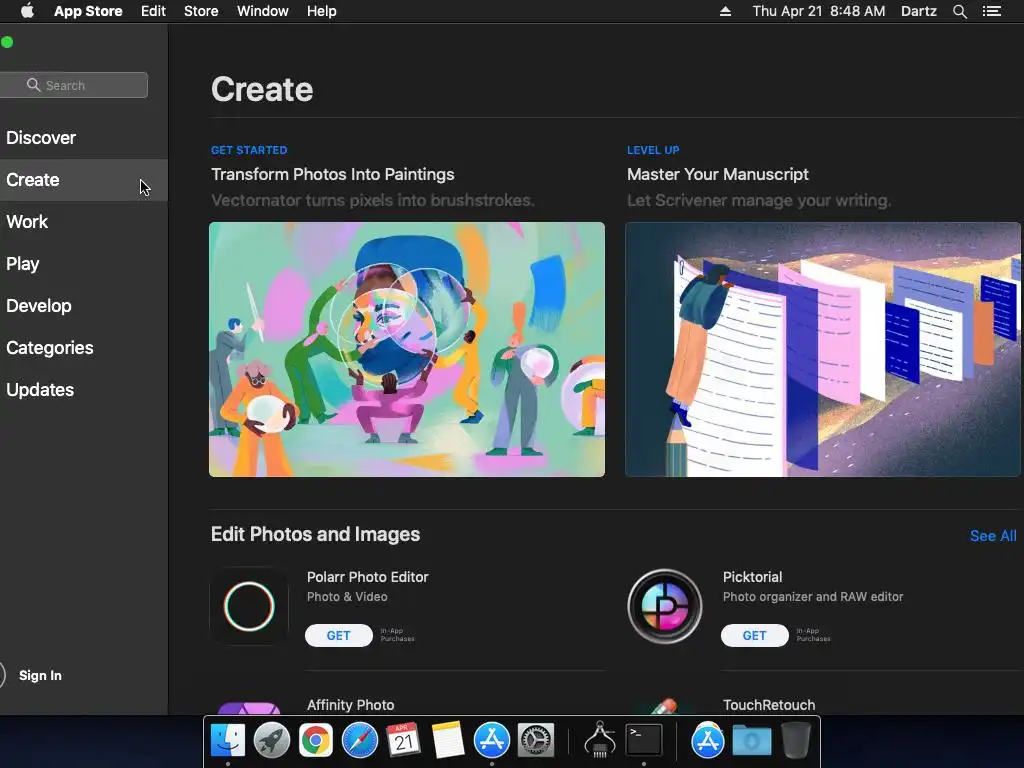This screenshot has height=768, width=1024.
Task: Open Google Chrome from the Dock
Action: (x=315, y=741)
